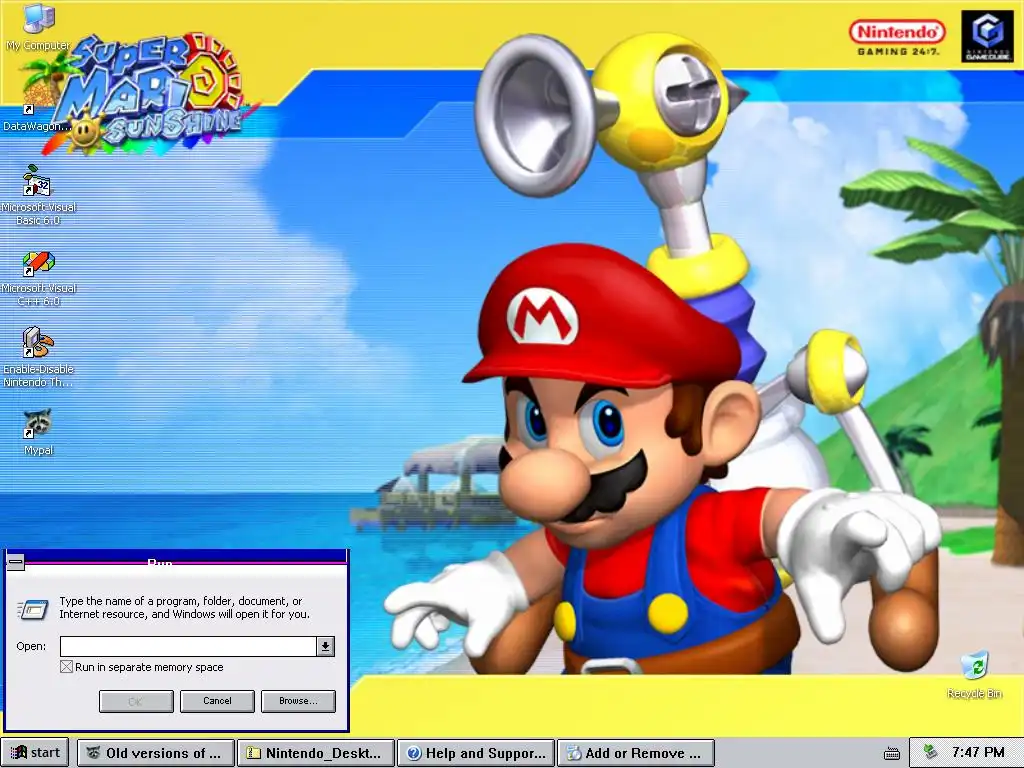
Task: Select the Microsoft Visual Basic 6.0 shortcut
Action: [38, 194]
